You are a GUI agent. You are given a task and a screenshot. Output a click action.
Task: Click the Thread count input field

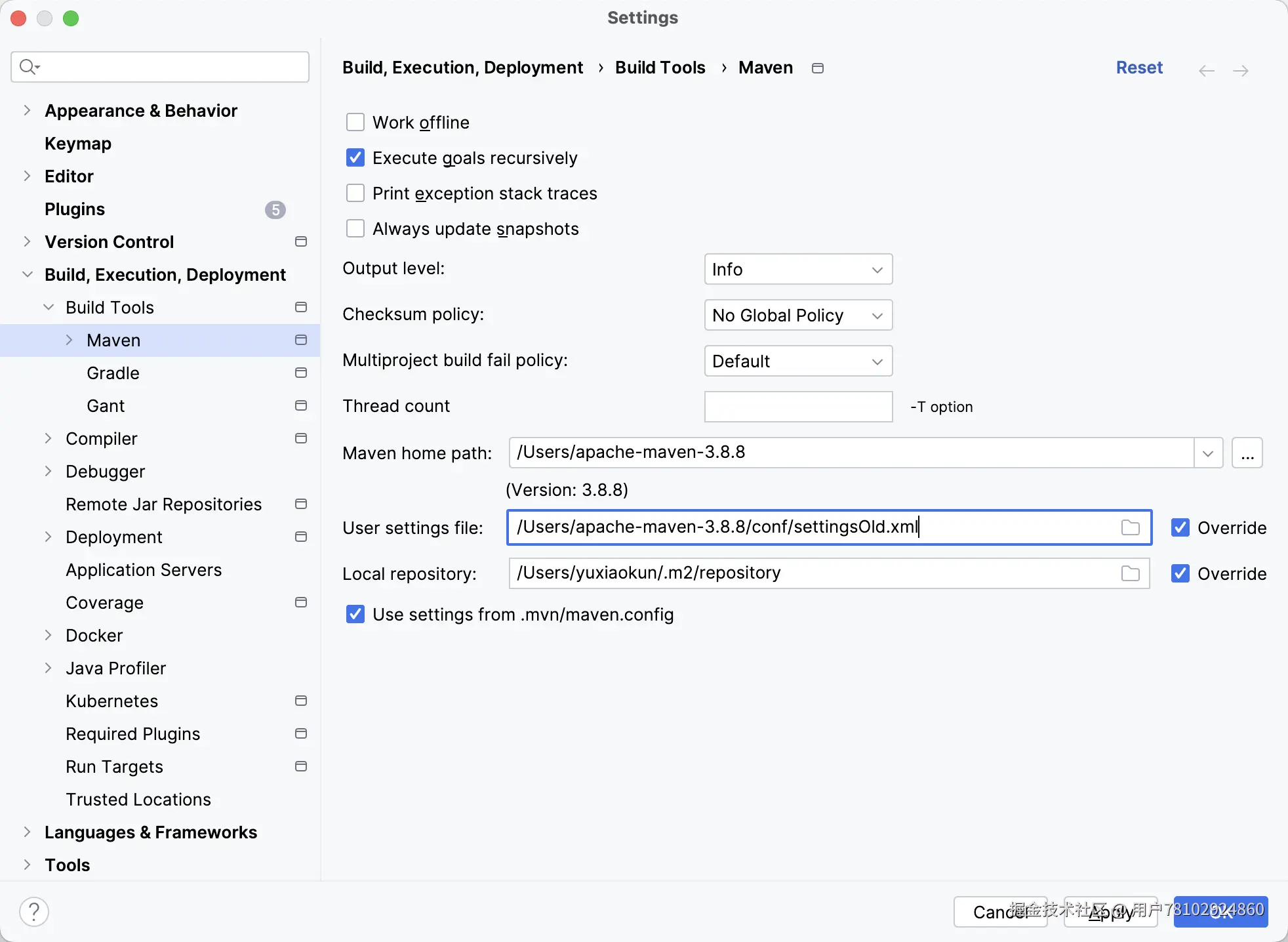coord(798,407)
